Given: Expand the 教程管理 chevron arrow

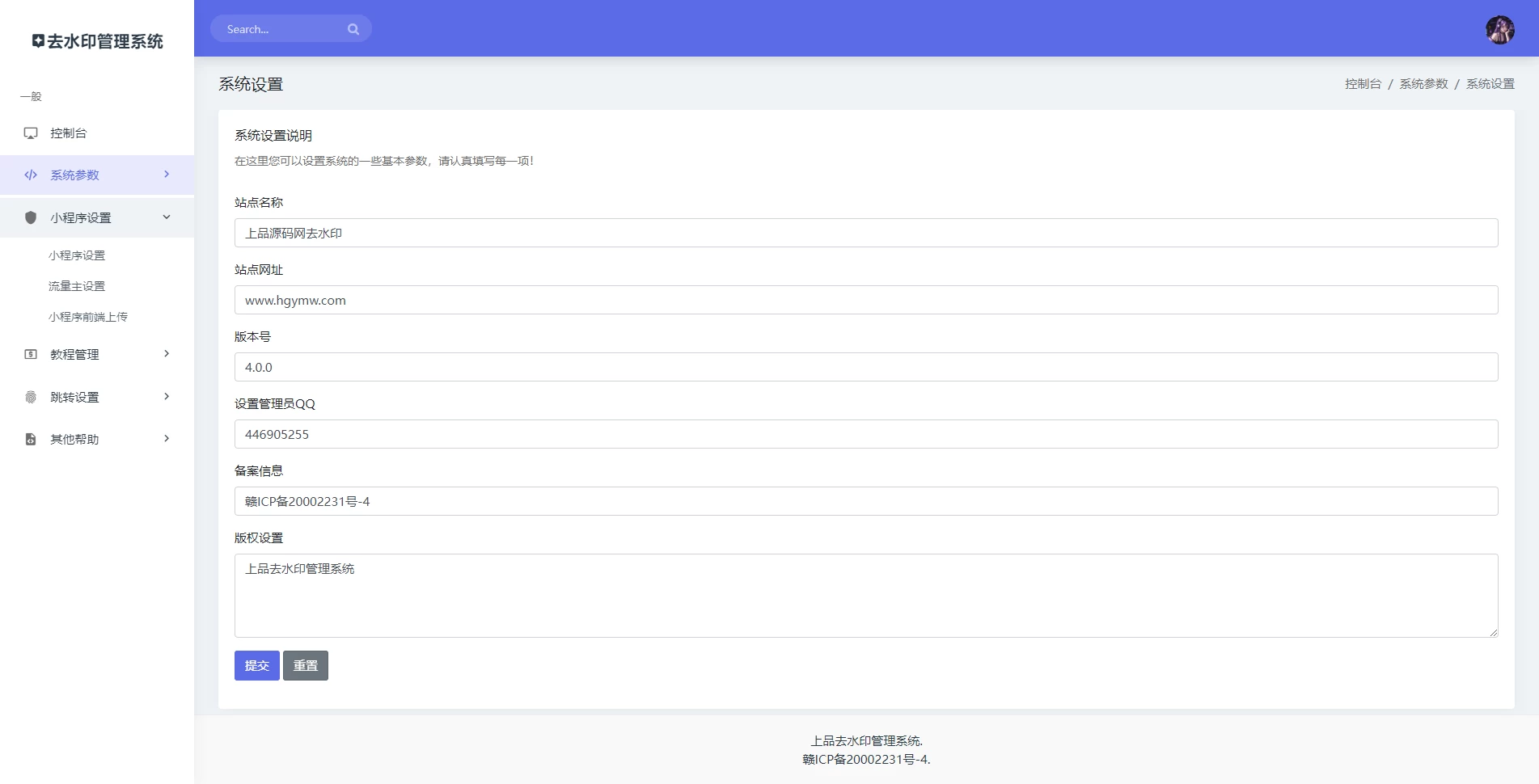Looking at the screenshot, I should coord(167,354).
